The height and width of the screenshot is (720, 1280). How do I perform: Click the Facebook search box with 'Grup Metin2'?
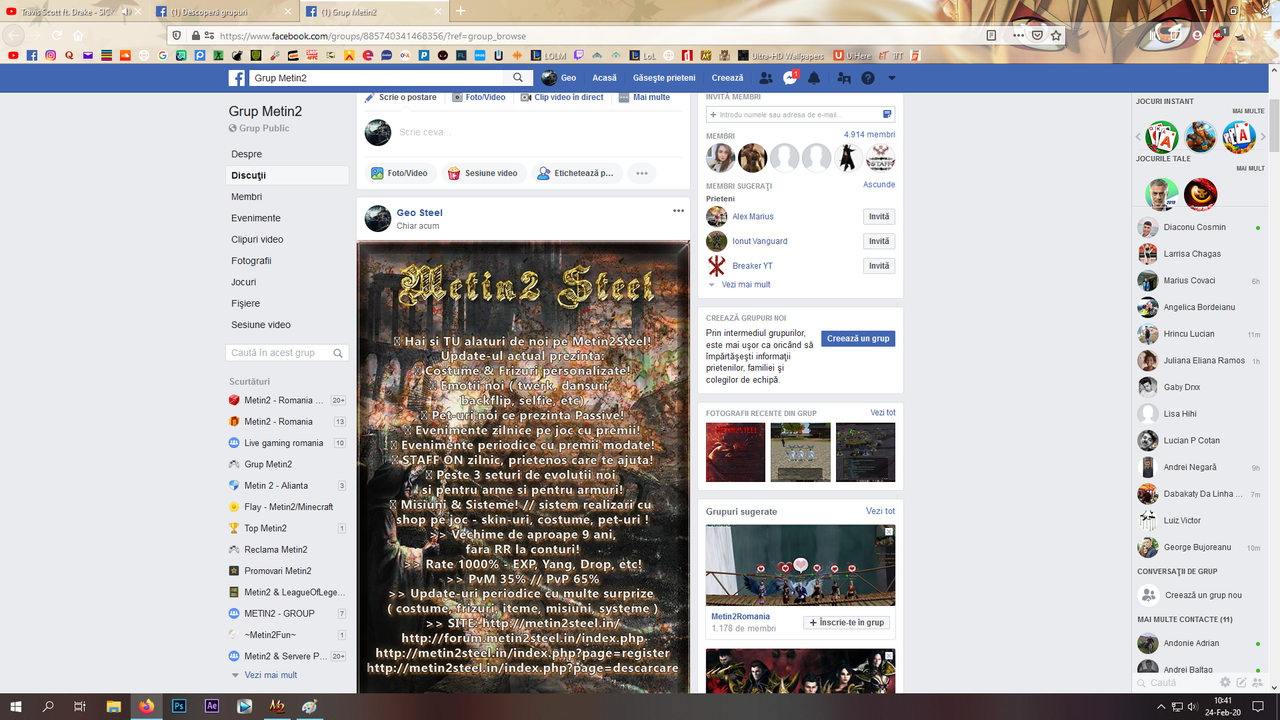(x=378, y=78)
